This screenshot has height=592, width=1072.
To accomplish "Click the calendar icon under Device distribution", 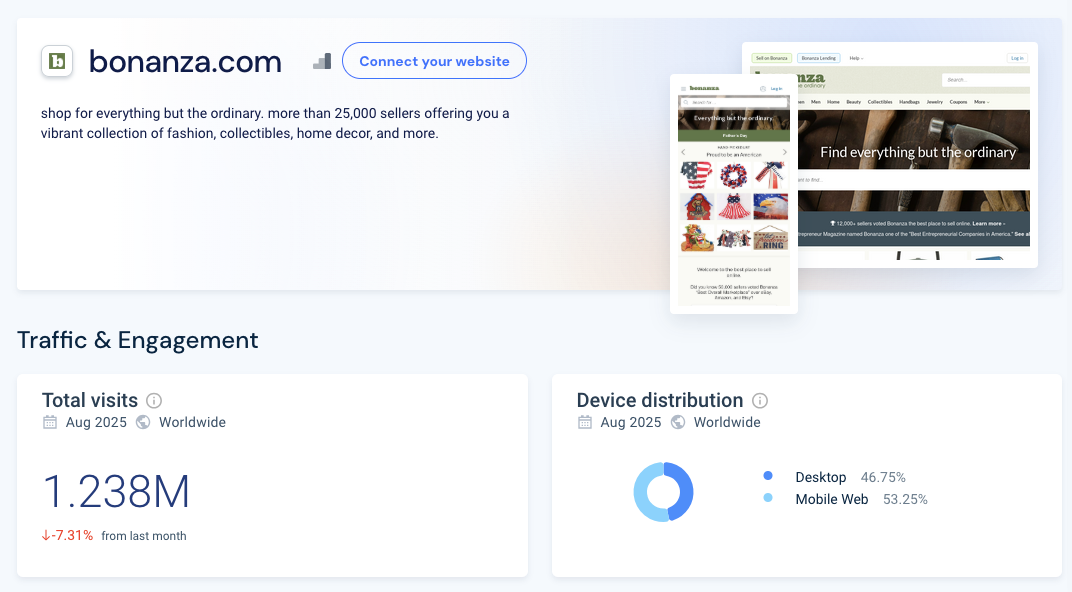I will 585,422.
